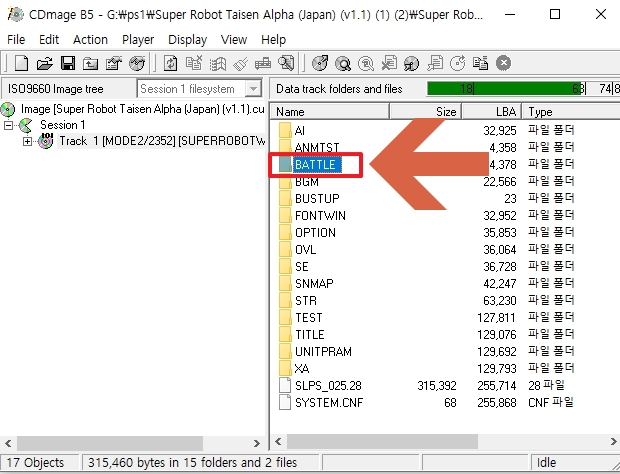
Task: Click the document with magnifier toolbar icon
Action: click(x=286, y=63)
